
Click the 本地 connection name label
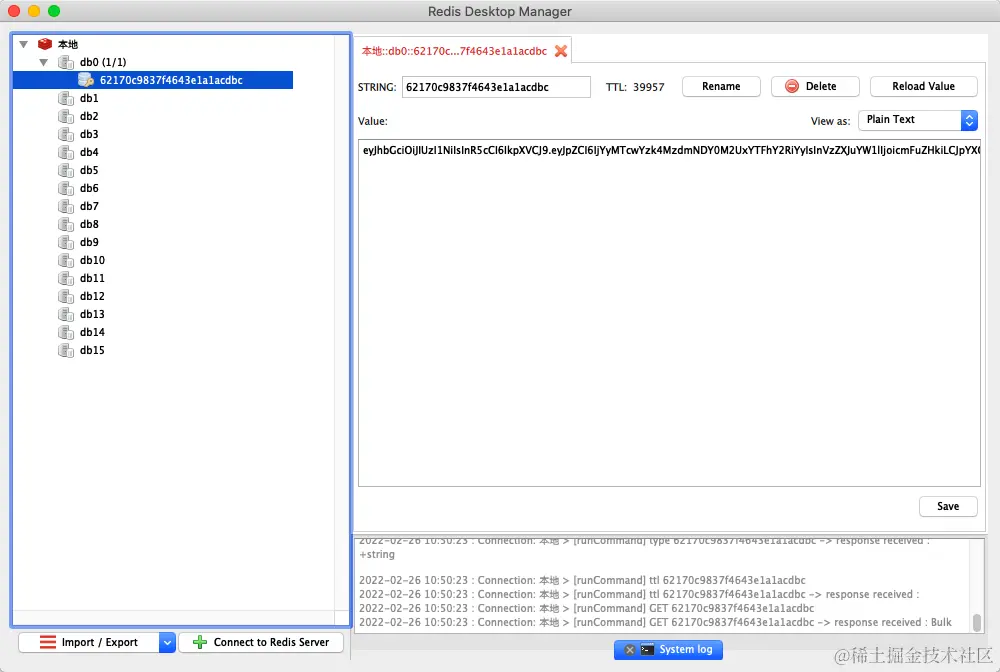pos(68,44)
